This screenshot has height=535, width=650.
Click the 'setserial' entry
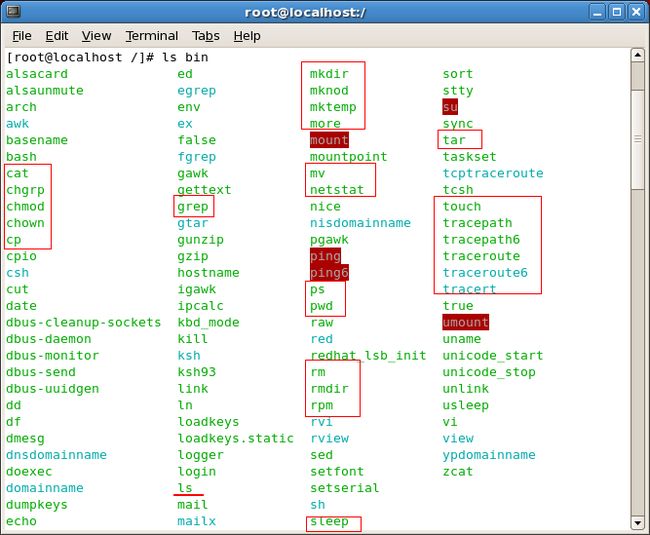click(x=344, y=488)
